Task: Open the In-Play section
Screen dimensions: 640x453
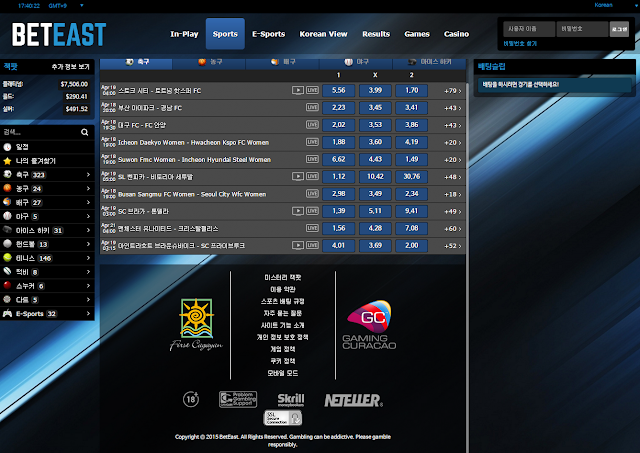Action: [184, 34]
